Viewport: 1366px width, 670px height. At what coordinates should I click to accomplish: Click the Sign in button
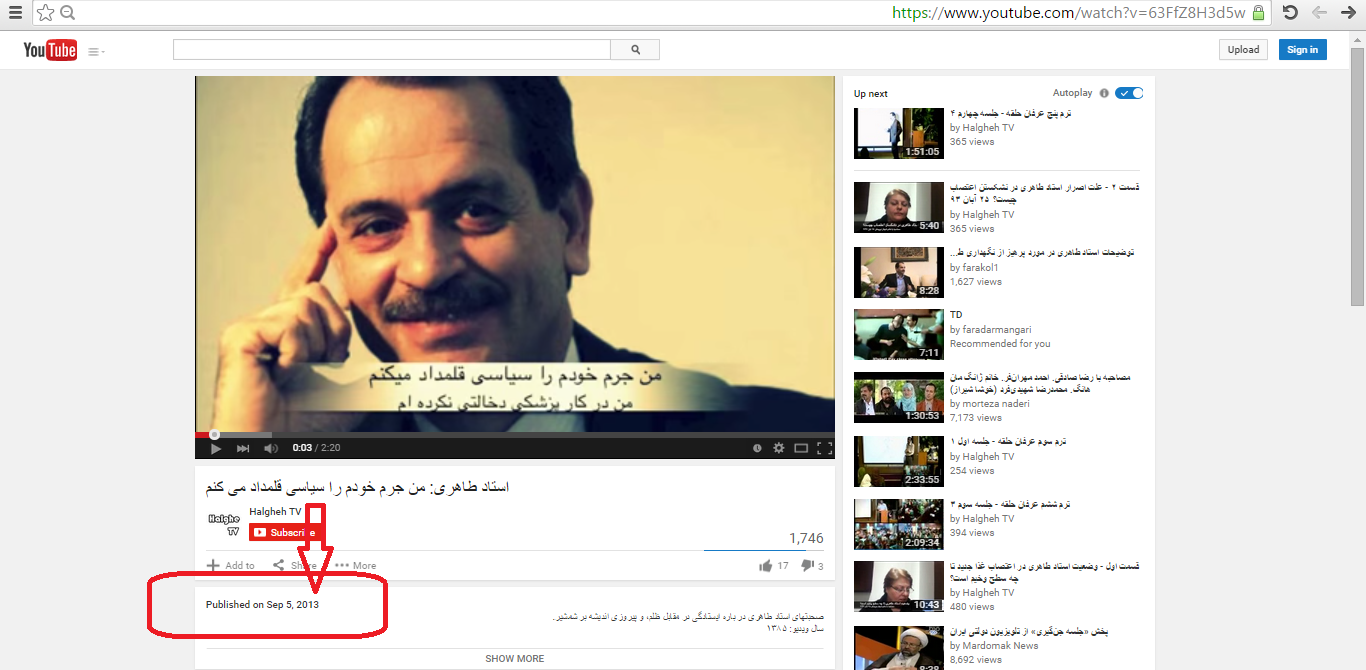tap(1302, 48)
